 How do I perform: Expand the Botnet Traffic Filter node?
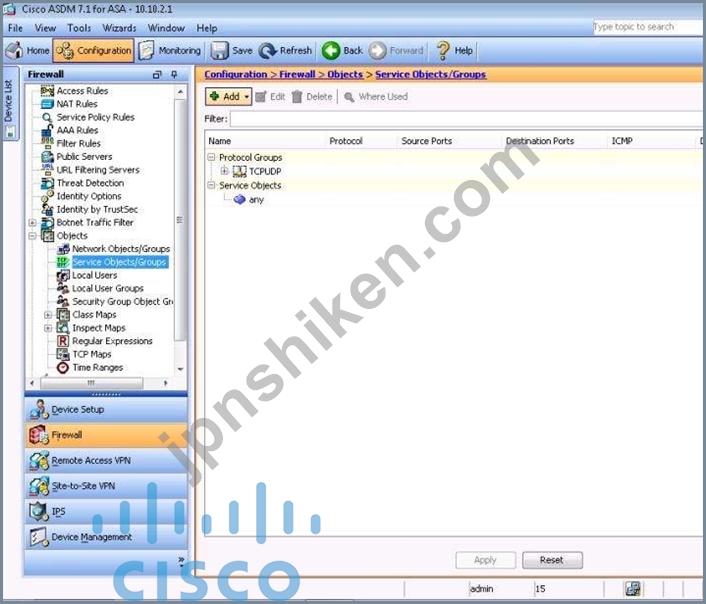(x=32, y=223)
